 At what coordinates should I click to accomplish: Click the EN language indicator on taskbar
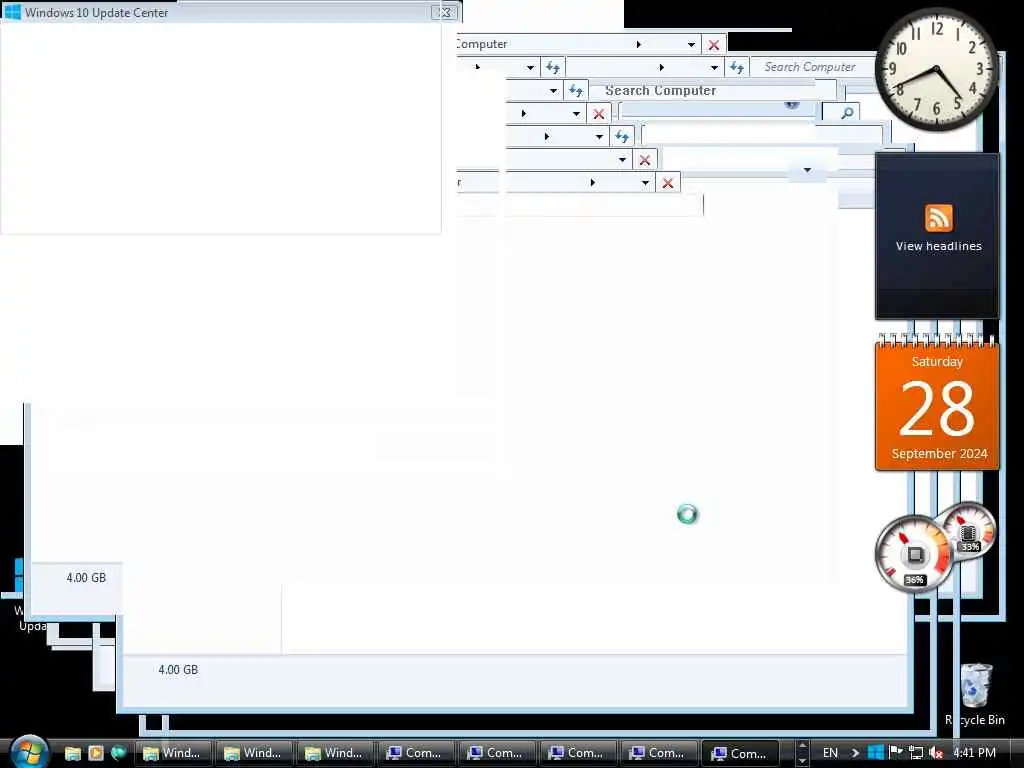click(x=830, y=752)
